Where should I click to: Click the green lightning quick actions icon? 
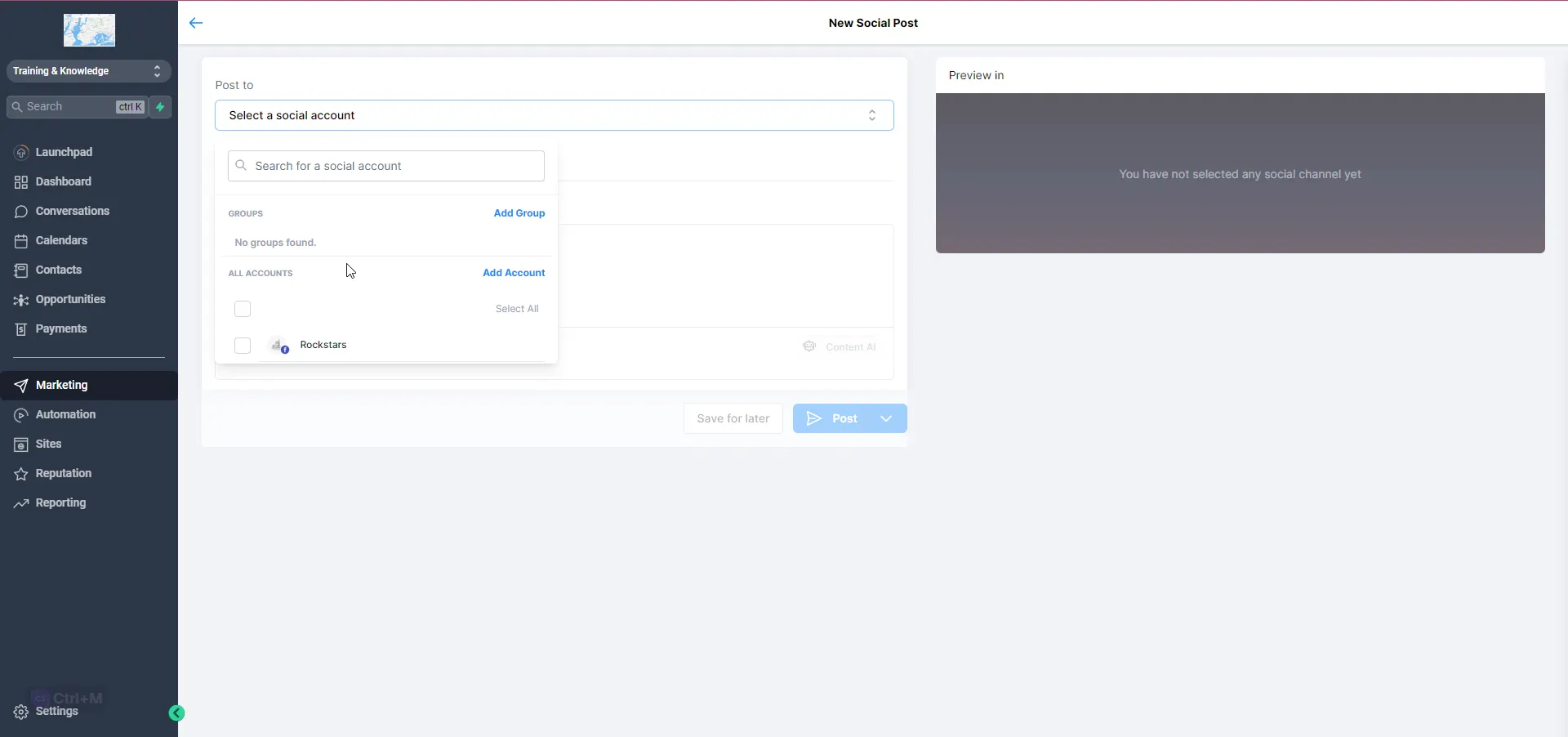coord(161,107)
